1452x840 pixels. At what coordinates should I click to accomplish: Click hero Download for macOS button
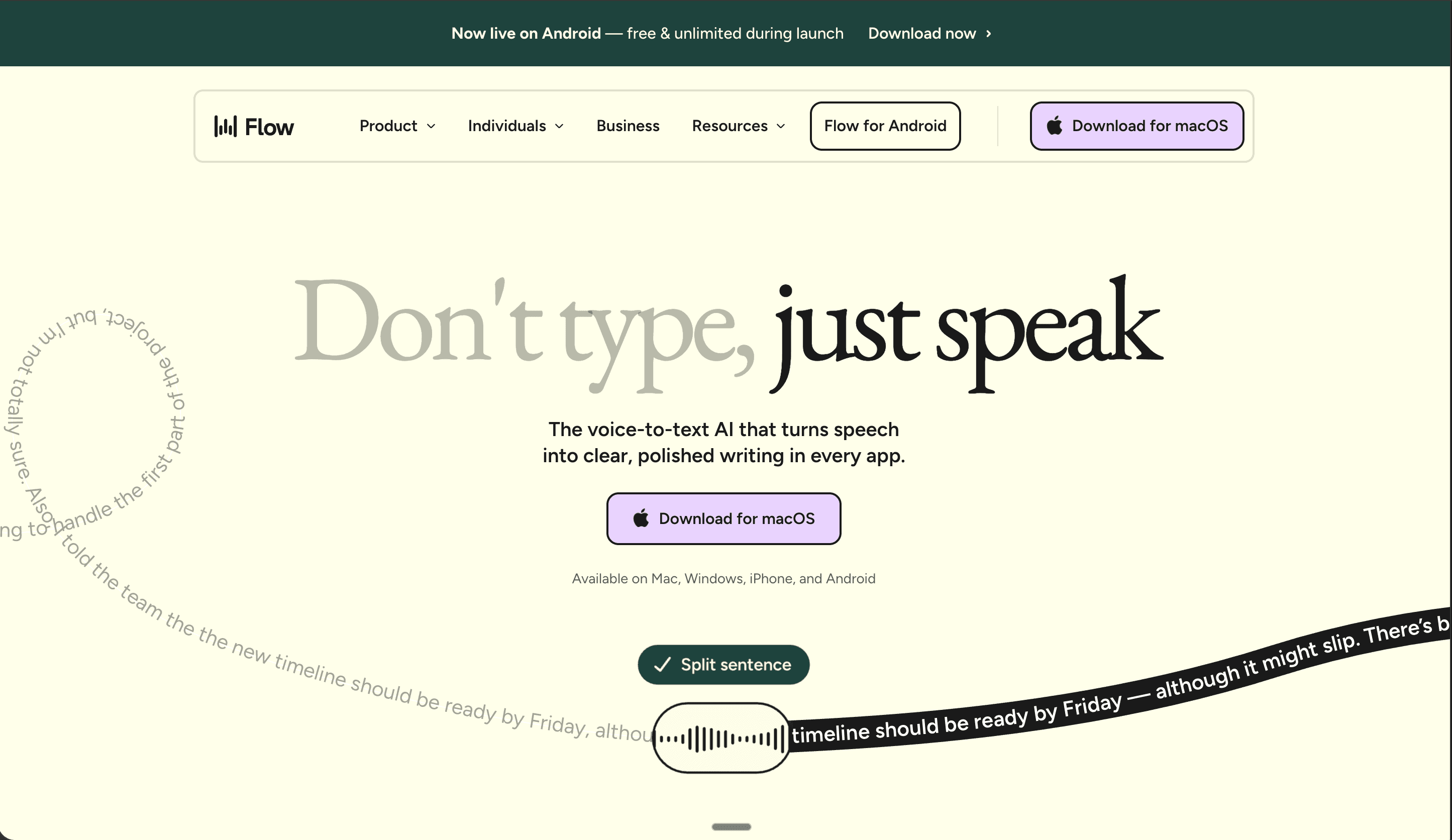coord(723,518)
